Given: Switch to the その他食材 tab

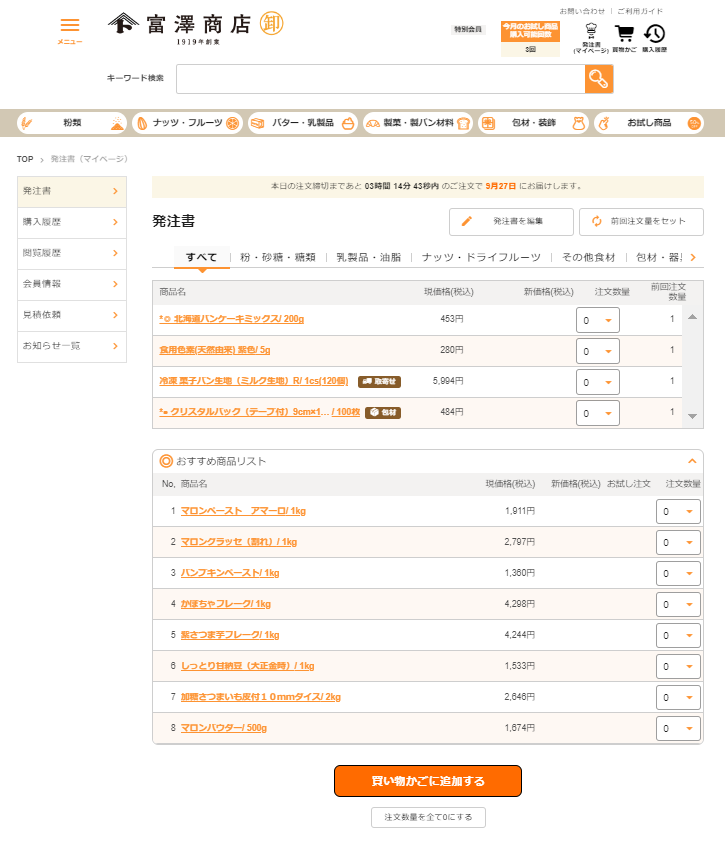Looking at the screenshot, I should [x=588, y=258].
